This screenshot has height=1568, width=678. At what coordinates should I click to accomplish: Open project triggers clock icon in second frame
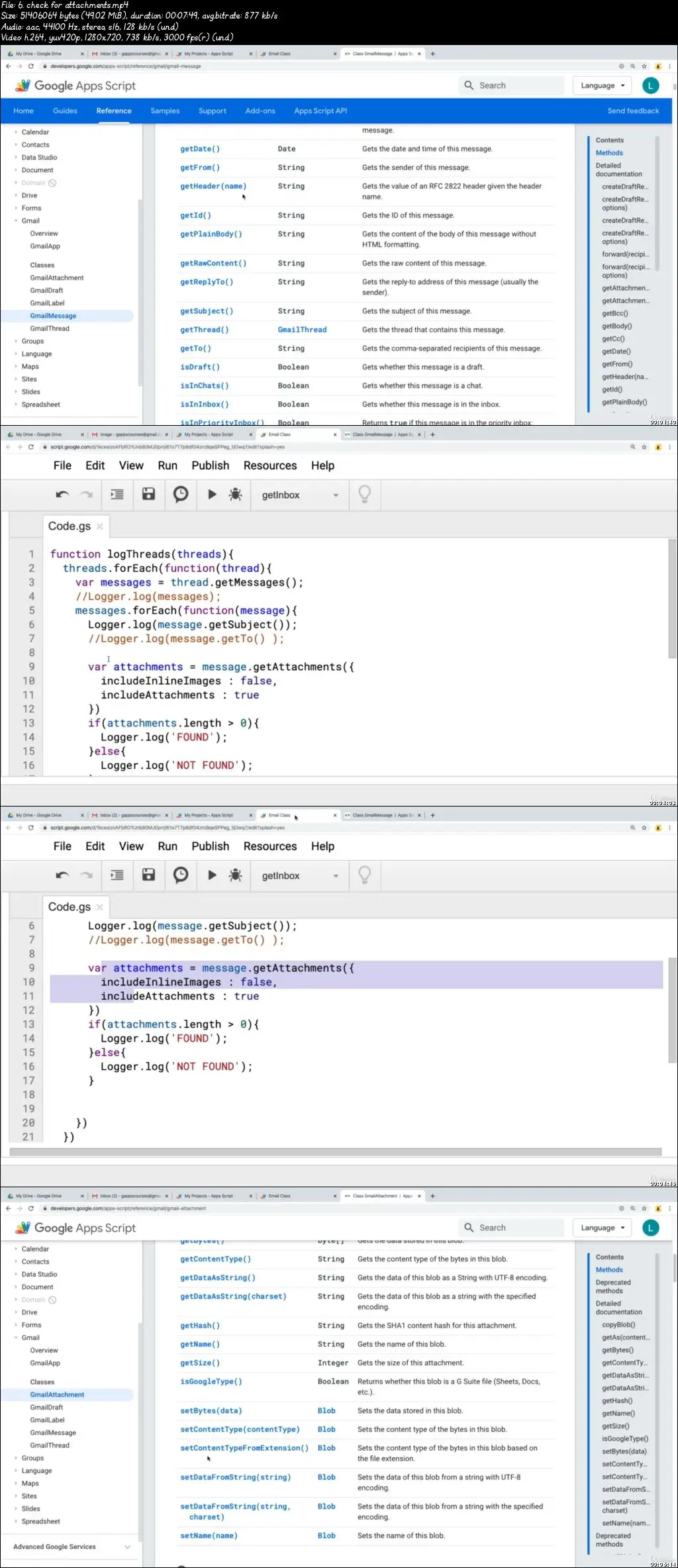[181, 494]
